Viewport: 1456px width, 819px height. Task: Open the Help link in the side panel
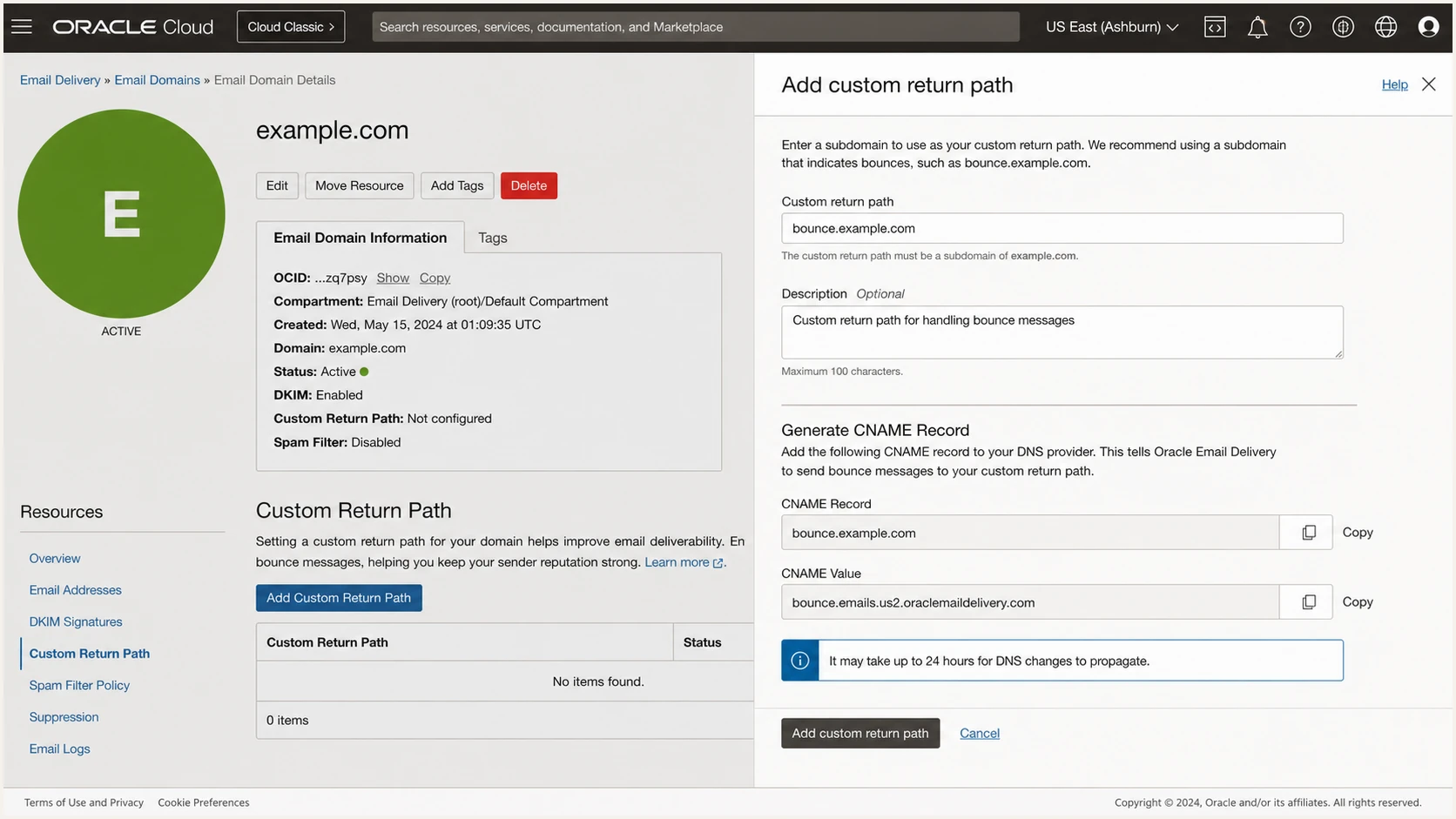(x=1394, y=84)
